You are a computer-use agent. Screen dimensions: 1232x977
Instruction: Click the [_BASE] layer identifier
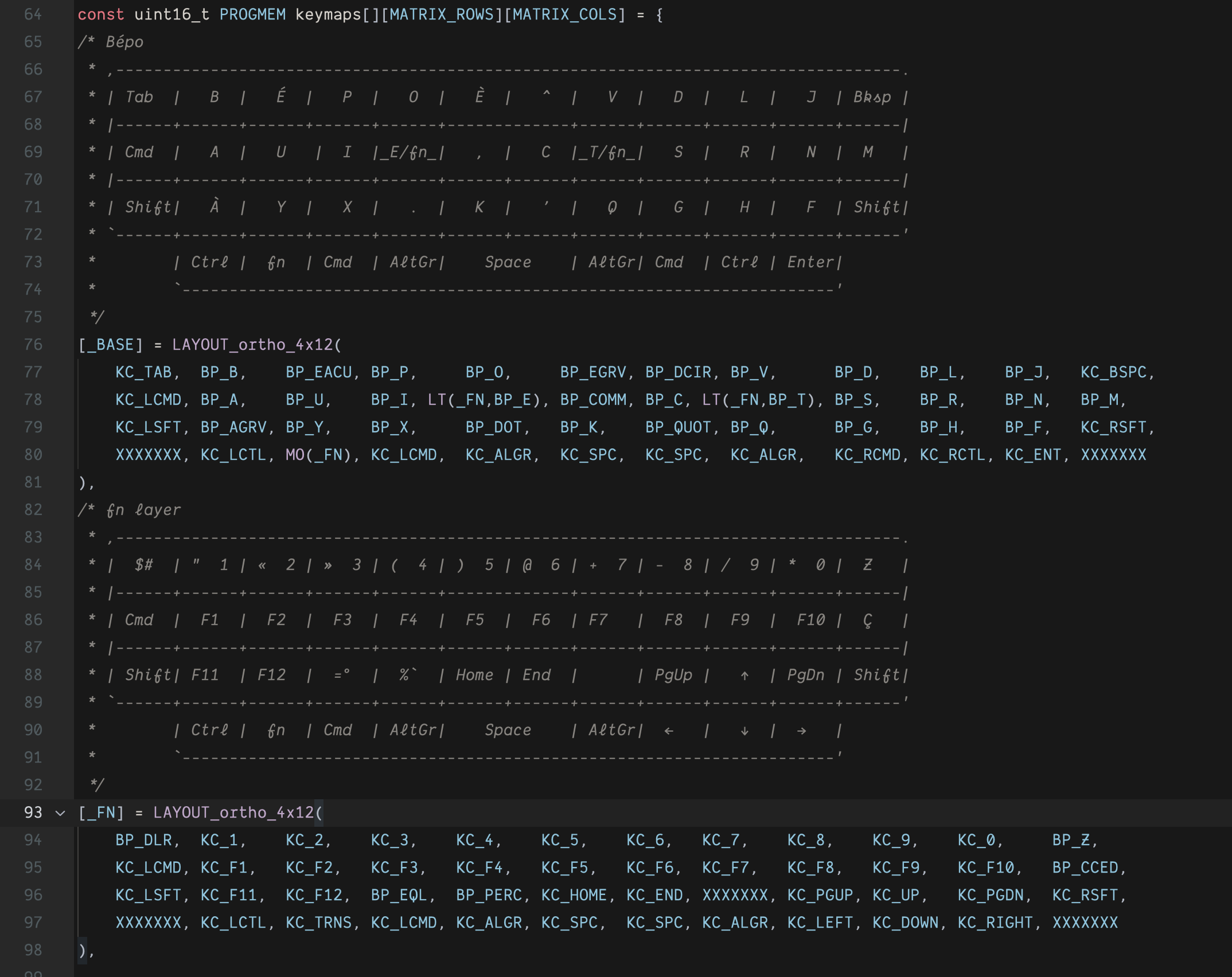110,345
